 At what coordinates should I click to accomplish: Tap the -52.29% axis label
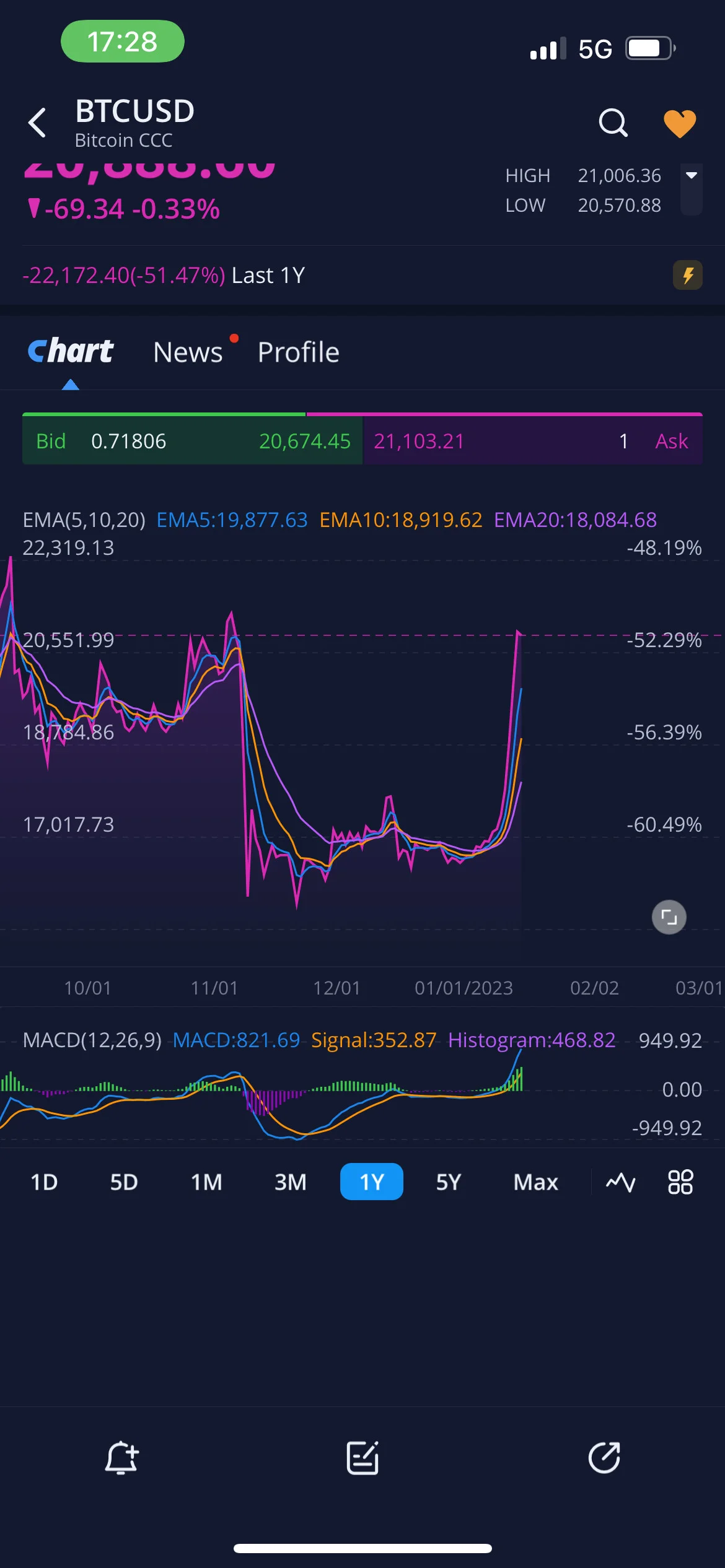[664, 640]
